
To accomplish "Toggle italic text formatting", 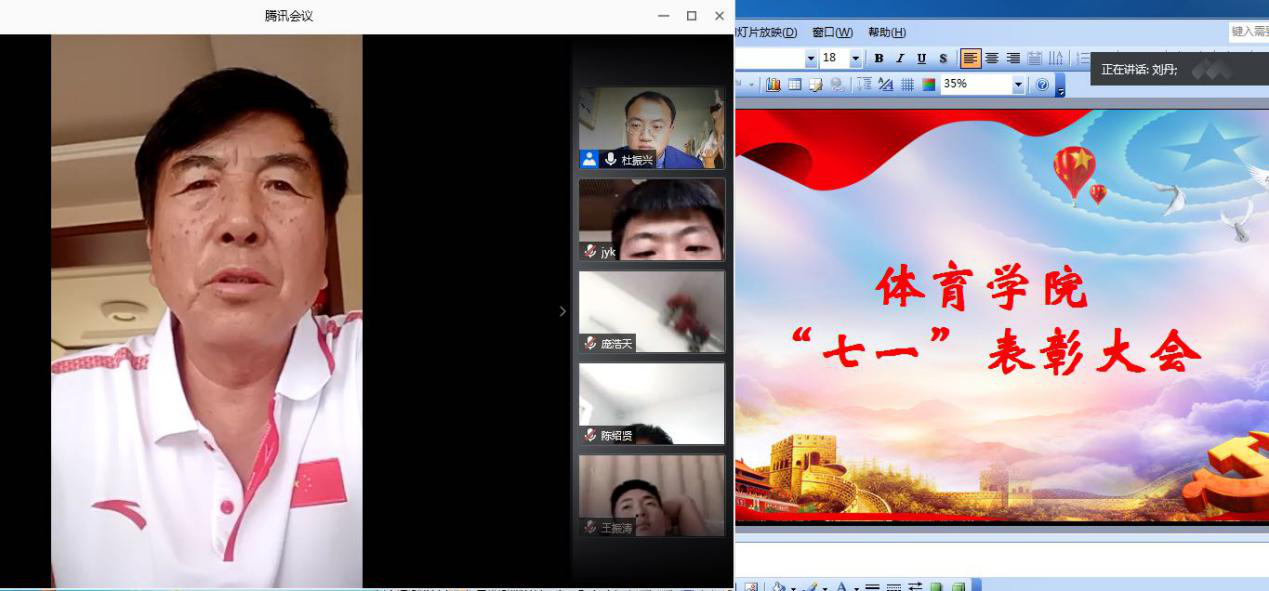I will tap(900, 59).
